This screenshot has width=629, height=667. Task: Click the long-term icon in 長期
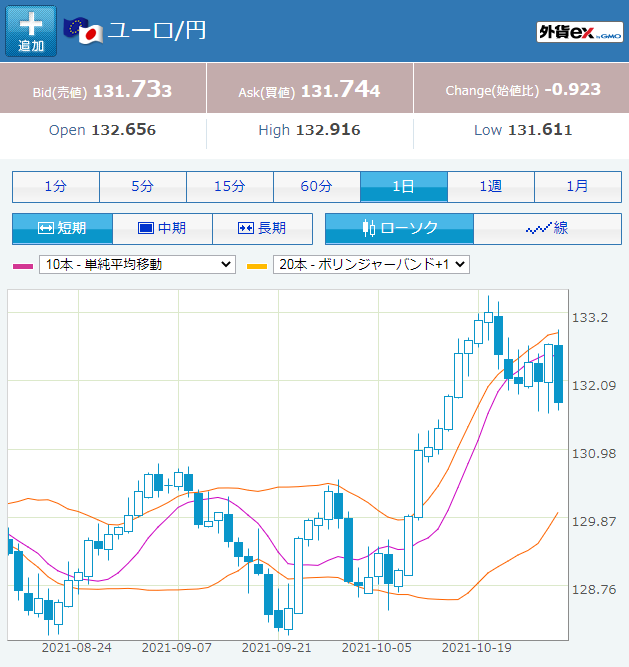(x=246, y=228)
